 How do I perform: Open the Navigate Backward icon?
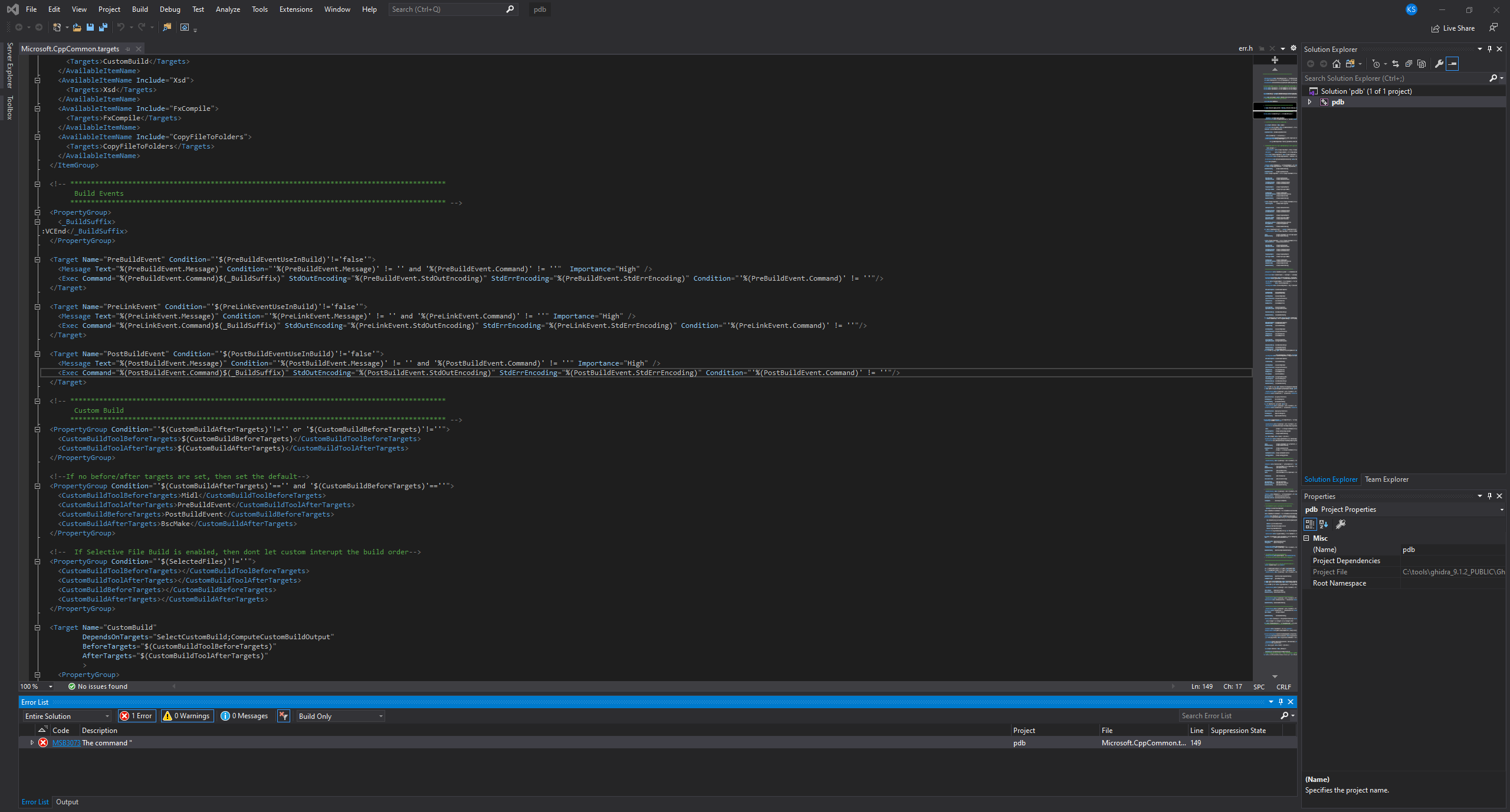click(19, 27)
